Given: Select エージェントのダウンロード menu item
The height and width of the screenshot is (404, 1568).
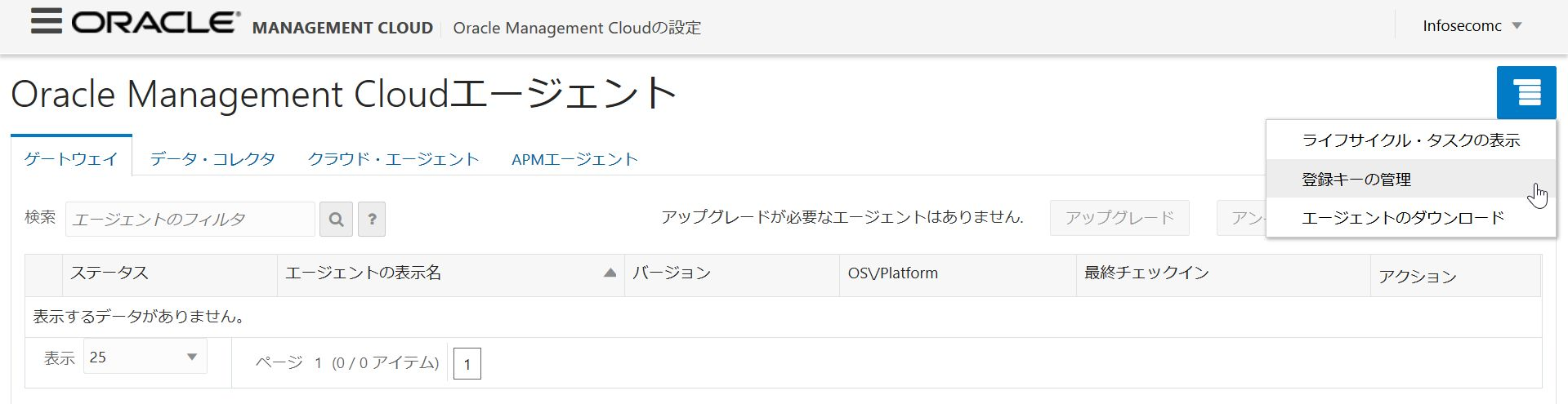Looking at the screenshot, I should pos(1410,217).
